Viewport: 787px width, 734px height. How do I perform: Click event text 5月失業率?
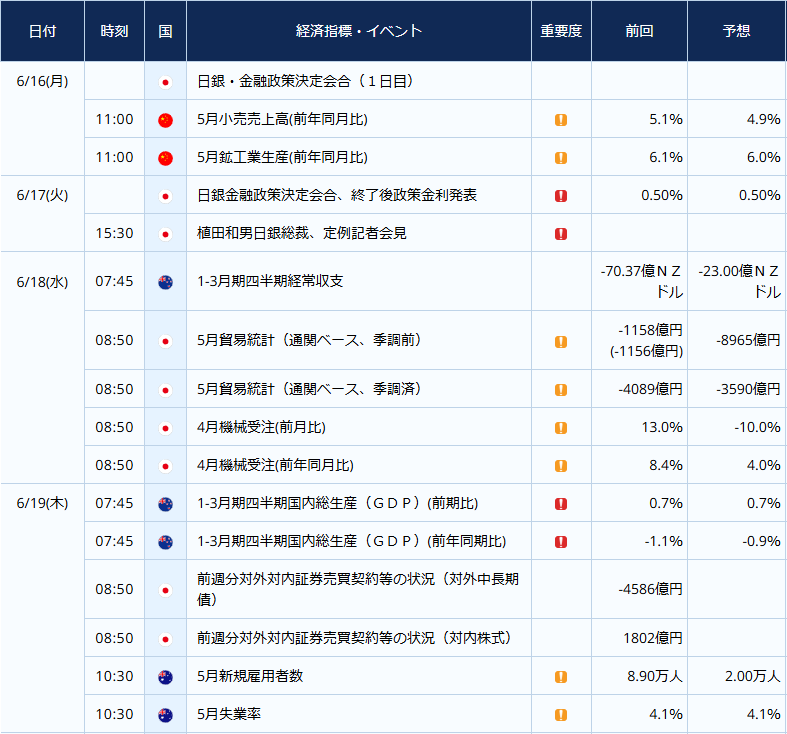click(x=229, y=714)
